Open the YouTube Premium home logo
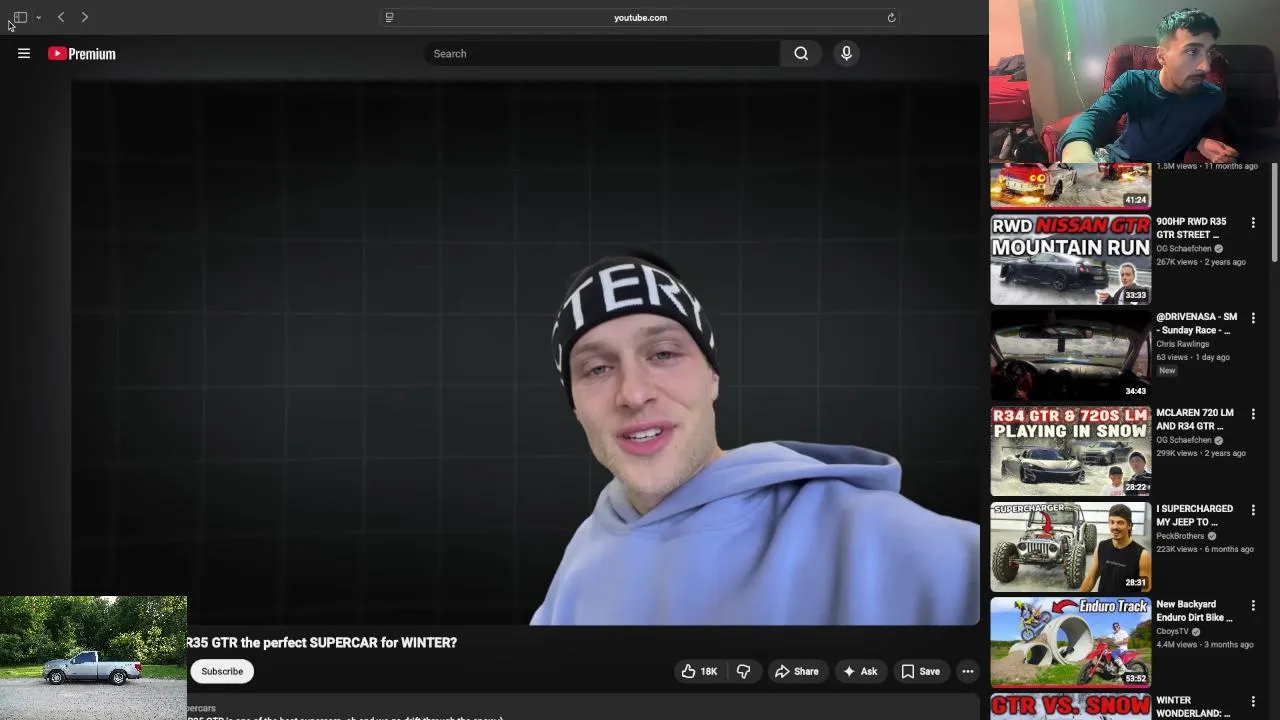1280x720 pixels. coord(82,54)
